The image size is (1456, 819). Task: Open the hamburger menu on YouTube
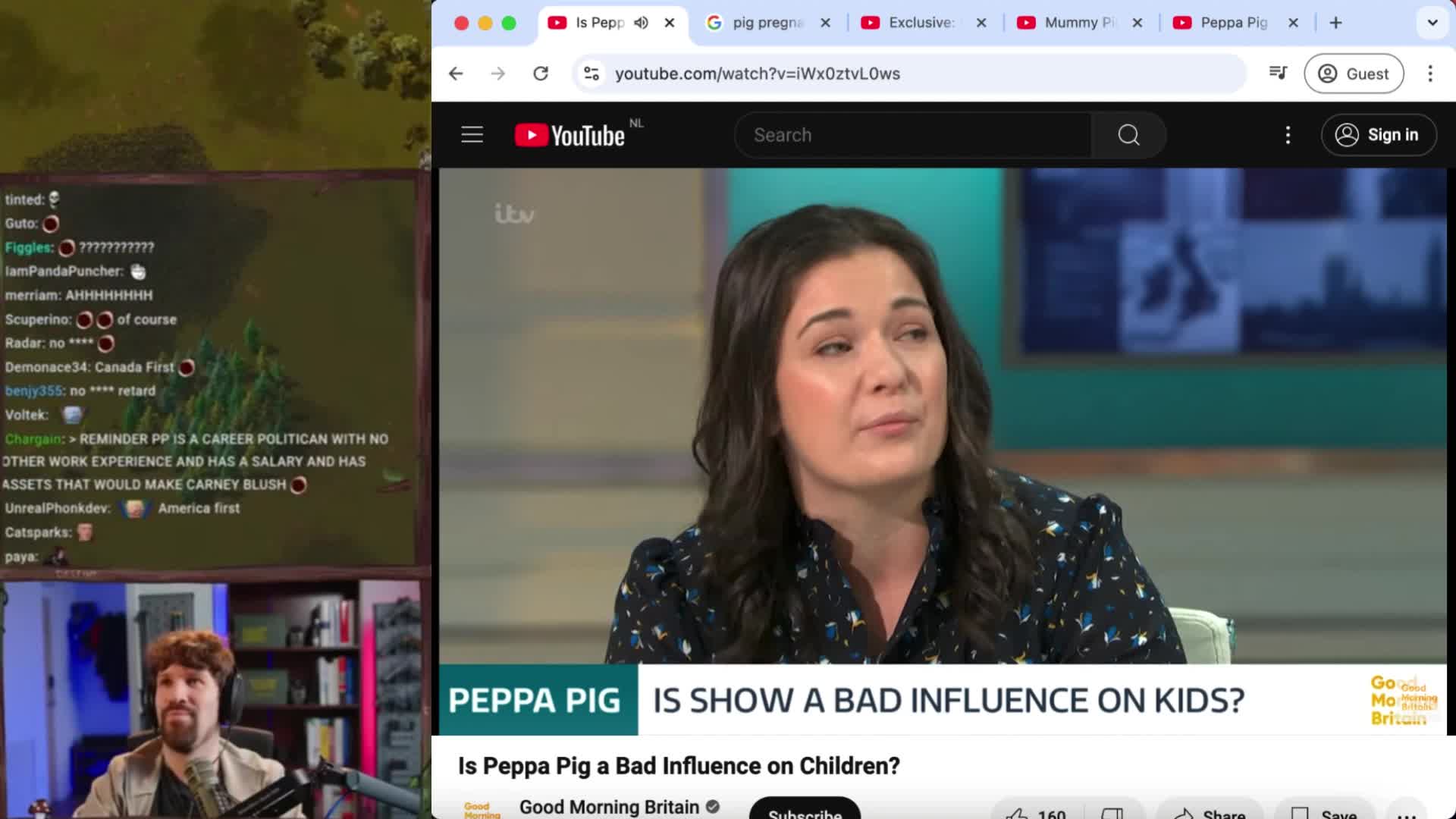[x=472, y=134]
